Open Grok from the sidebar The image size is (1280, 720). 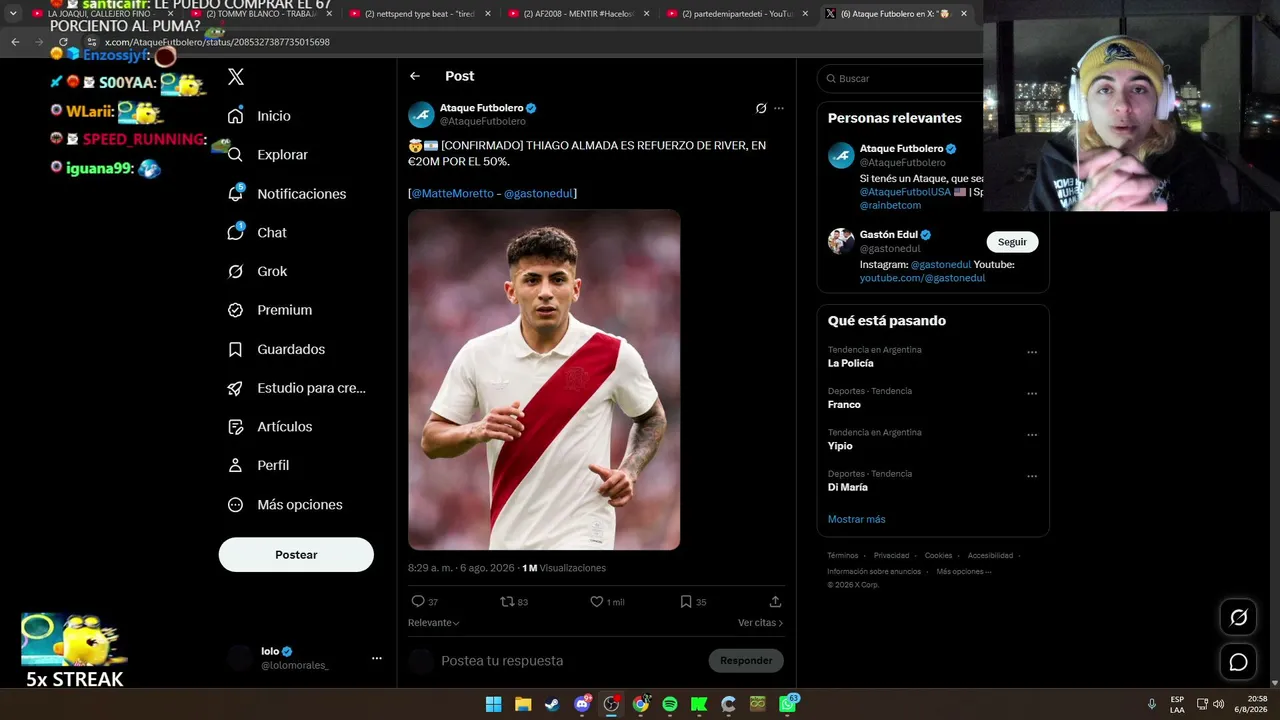(x=257, y=271)
